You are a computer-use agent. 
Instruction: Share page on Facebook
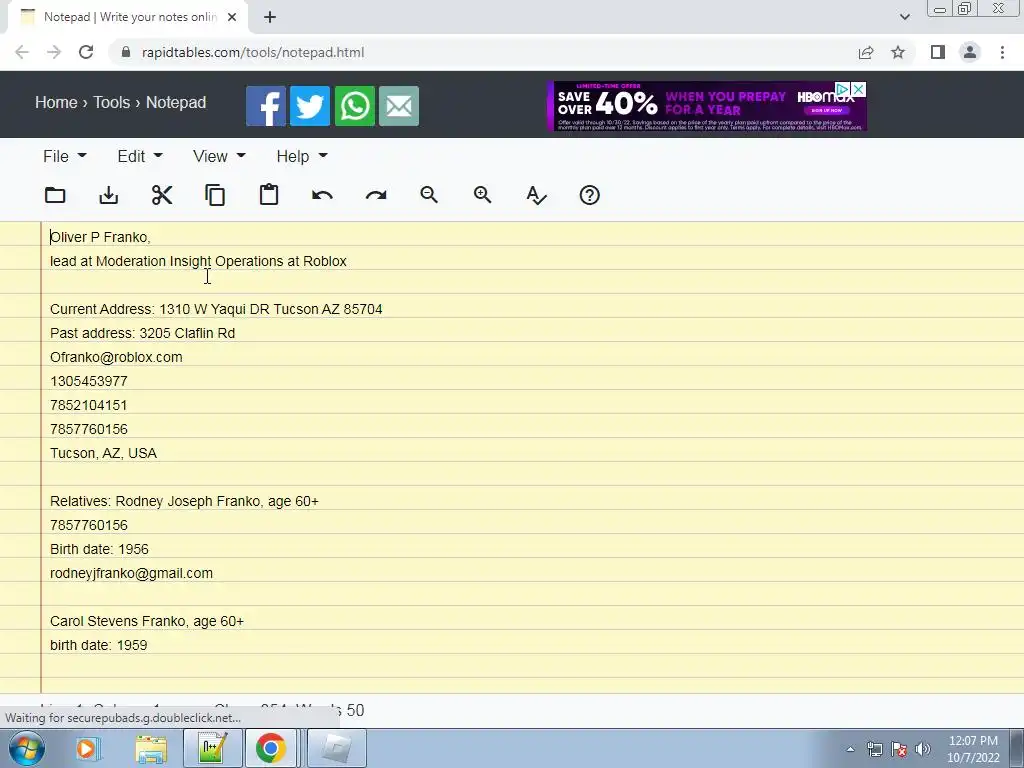click(x=266, y=106)
